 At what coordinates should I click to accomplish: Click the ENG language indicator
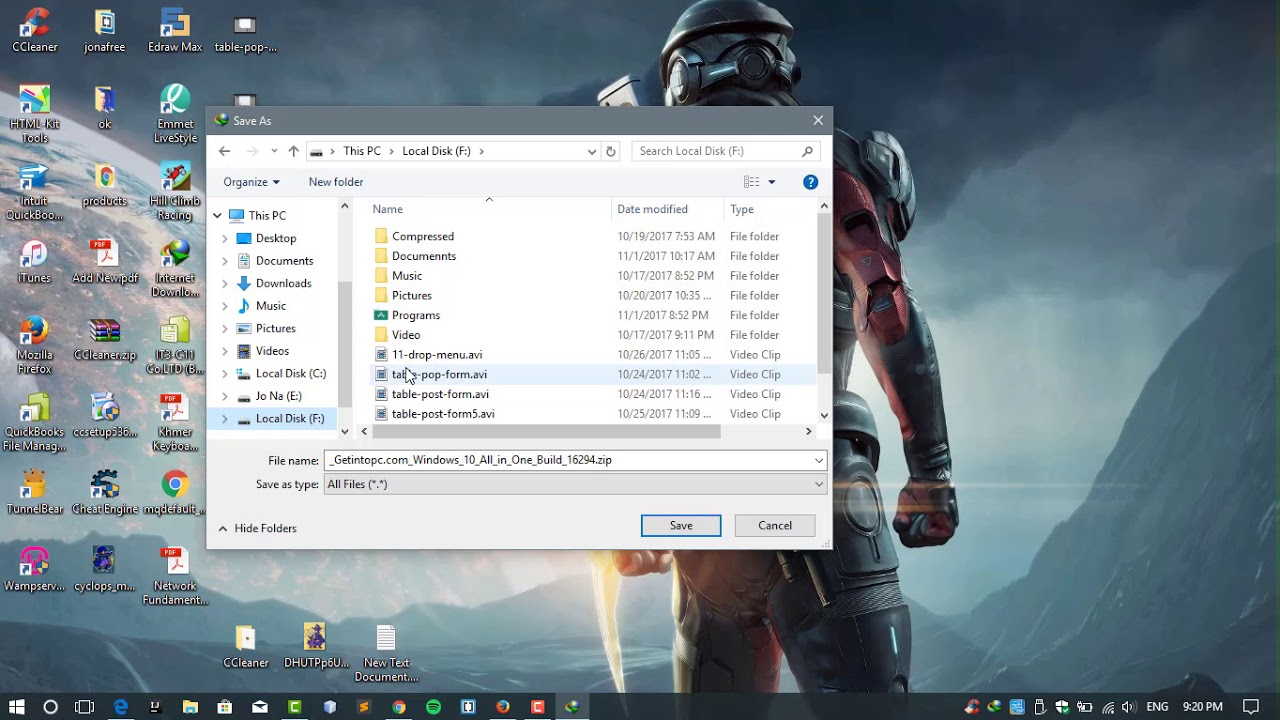1157,707
